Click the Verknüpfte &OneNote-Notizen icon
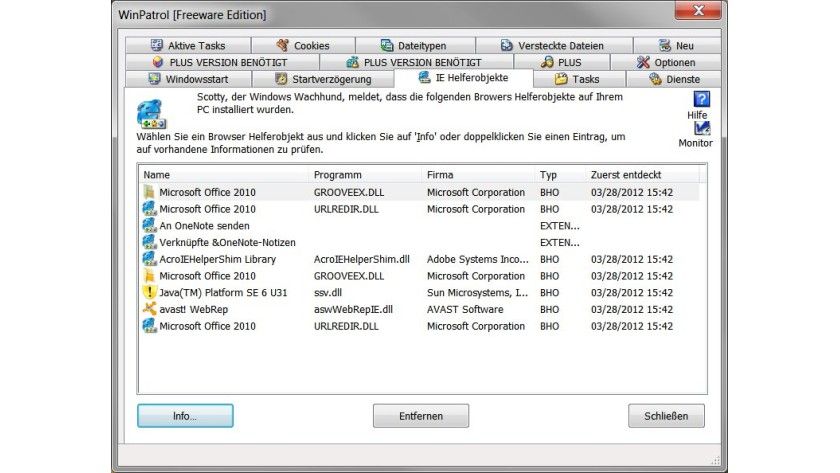 point(149,242)
